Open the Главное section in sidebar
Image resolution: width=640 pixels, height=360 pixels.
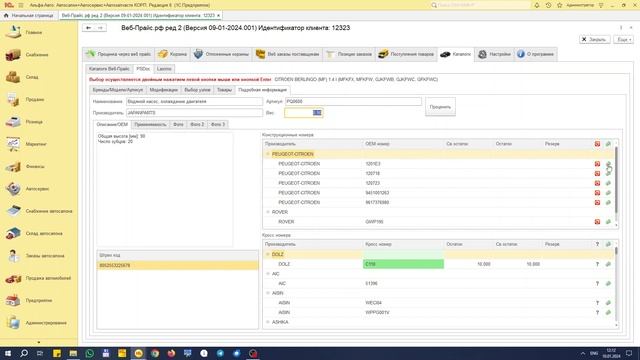pos(33,32)
